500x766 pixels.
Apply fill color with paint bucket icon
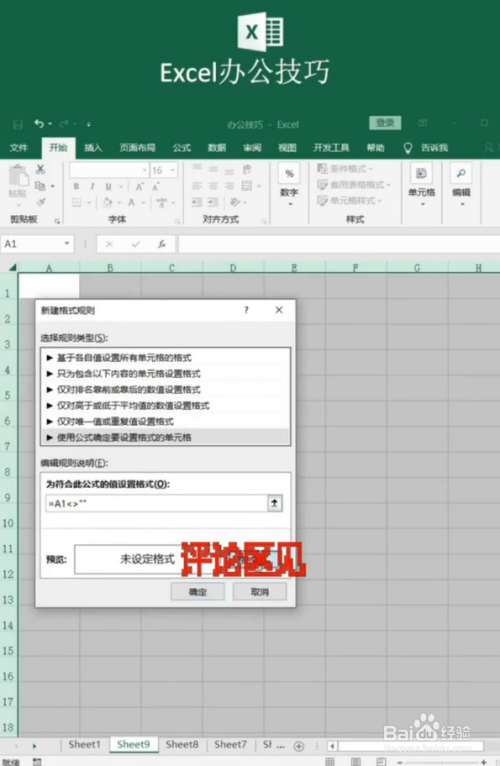tap(108, 202)
